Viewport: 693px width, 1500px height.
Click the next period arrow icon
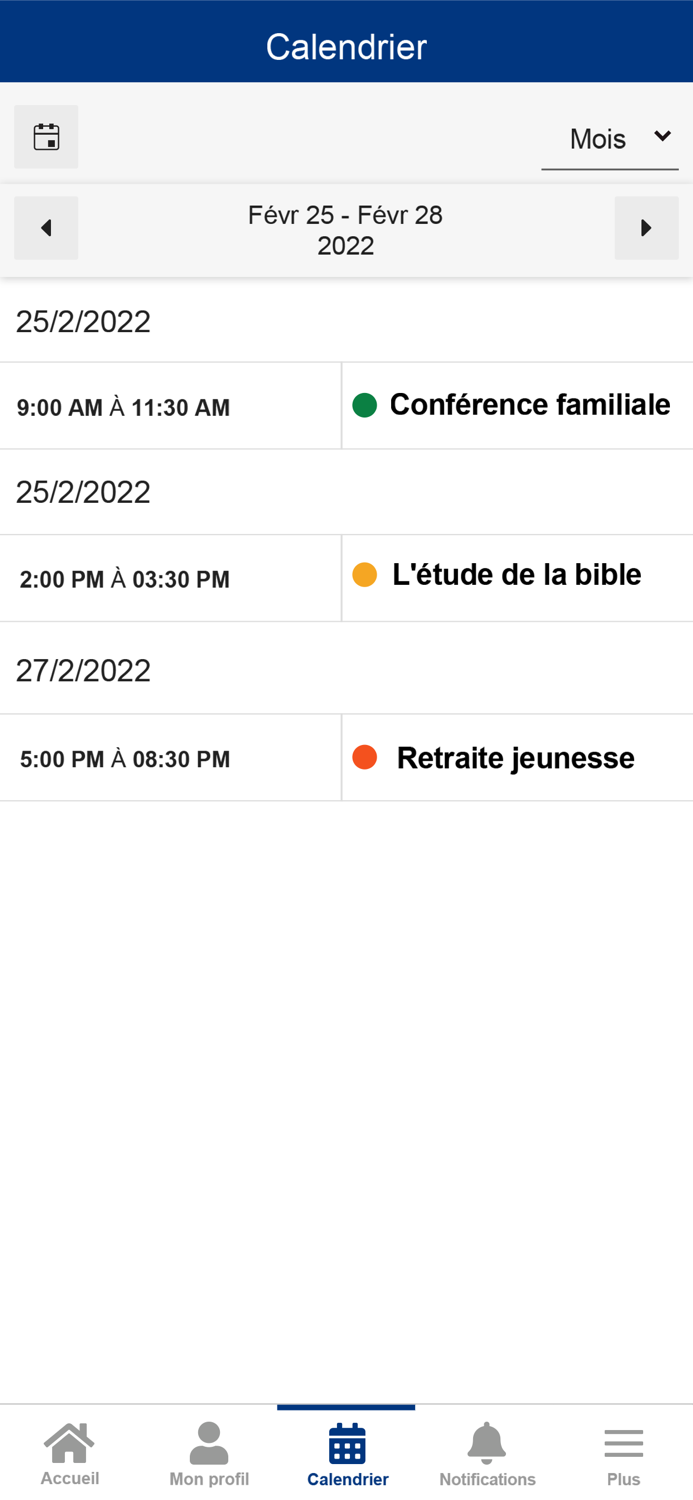[x=647, y=227]
